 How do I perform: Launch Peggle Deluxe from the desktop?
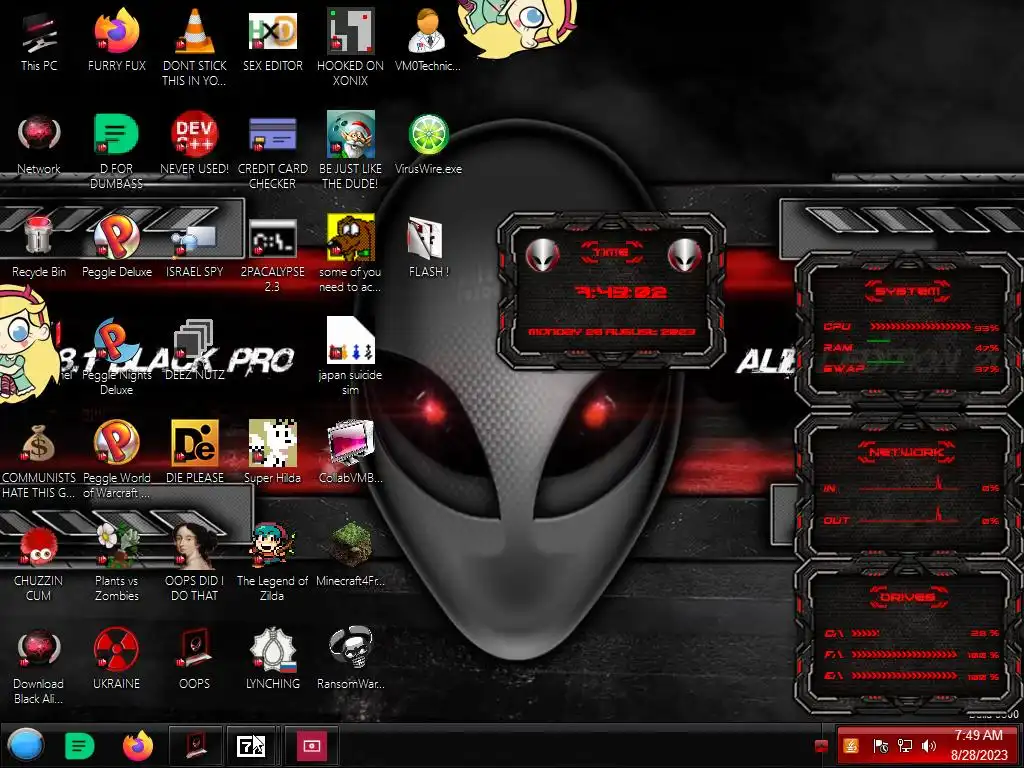tap(116, 248)
